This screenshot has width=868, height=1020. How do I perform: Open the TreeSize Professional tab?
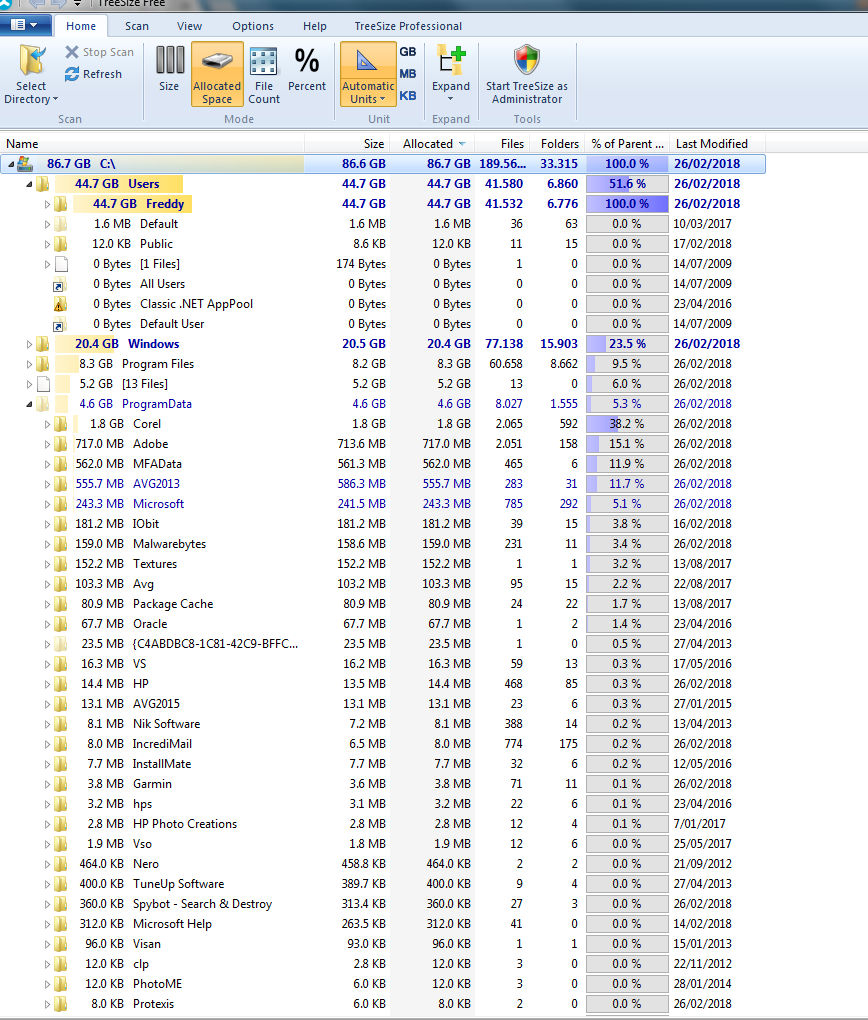[408, 26]
